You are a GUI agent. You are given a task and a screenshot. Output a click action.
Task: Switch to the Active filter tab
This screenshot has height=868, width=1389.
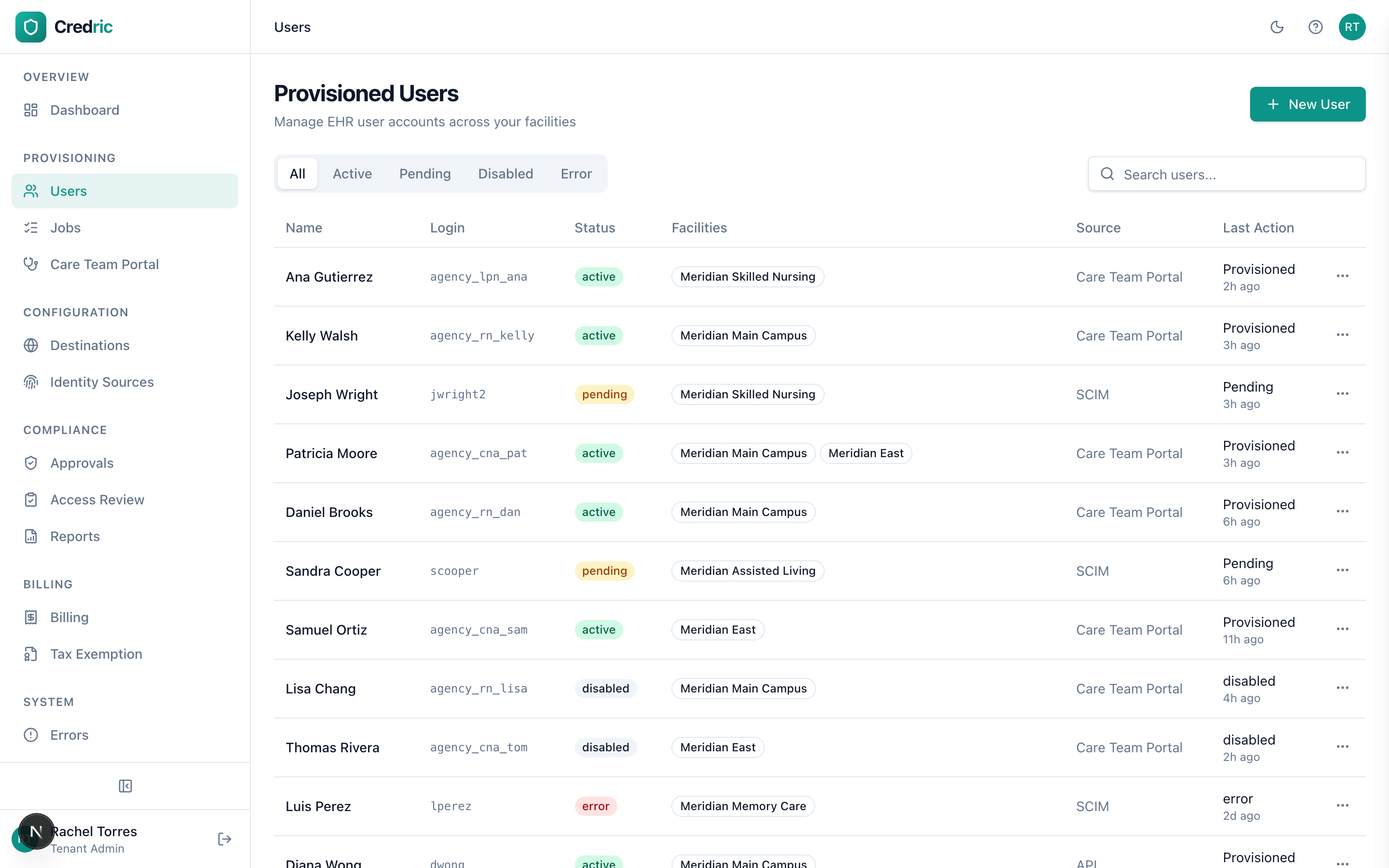click(353, 174)
